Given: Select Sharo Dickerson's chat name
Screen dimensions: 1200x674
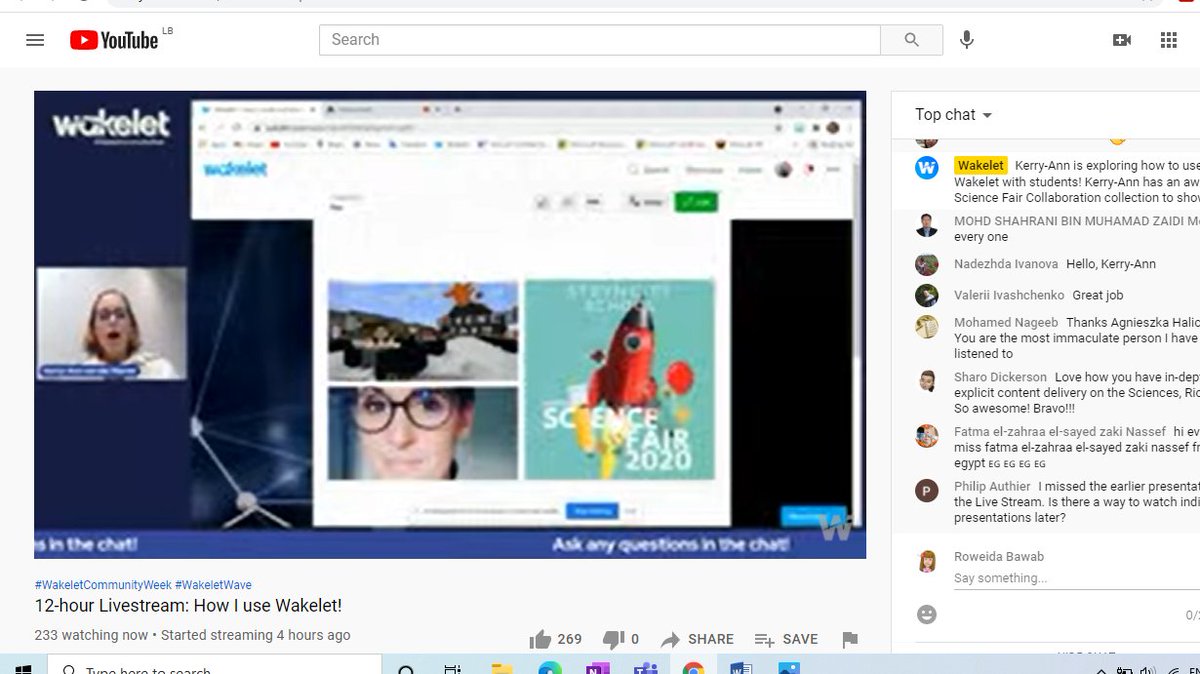Looking at the screenshot, I should click(1000, 377).
